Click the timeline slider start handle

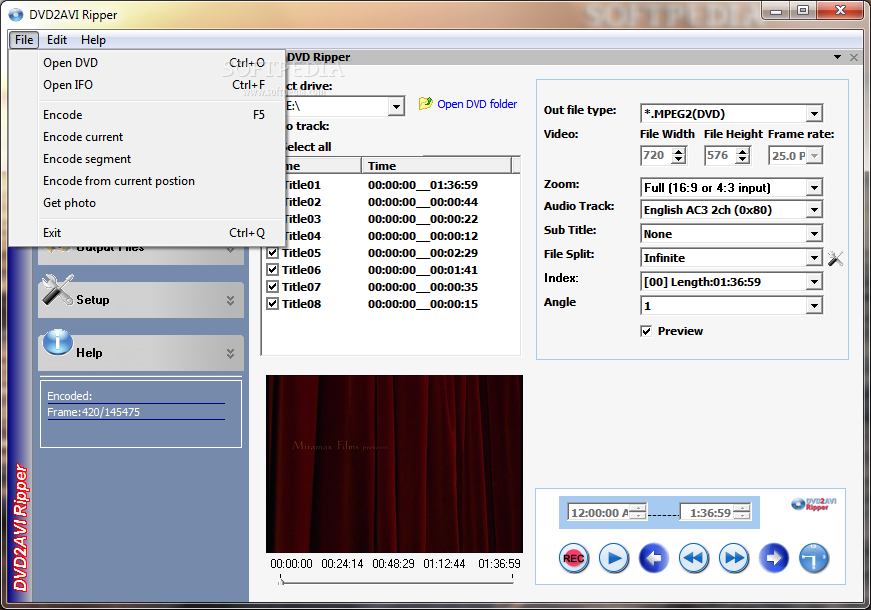click(282, 580)
